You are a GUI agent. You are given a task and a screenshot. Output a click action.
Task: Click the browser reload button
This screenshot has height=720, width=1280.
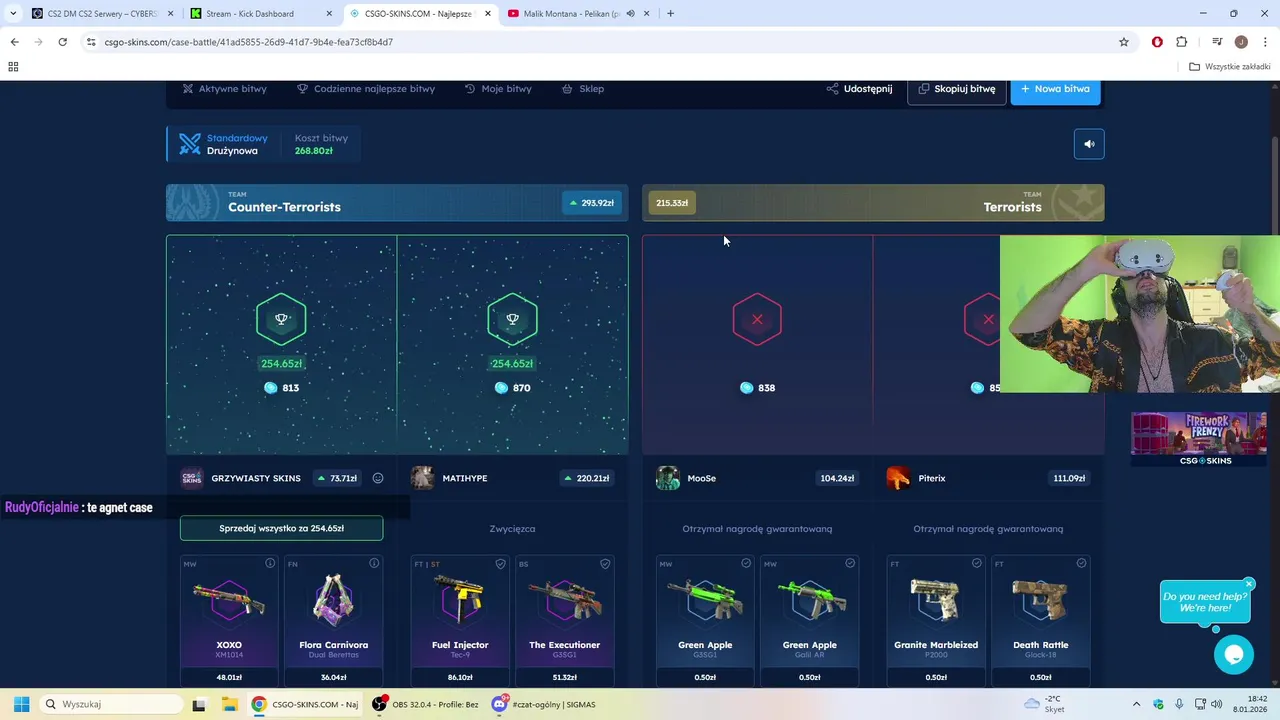62,42
